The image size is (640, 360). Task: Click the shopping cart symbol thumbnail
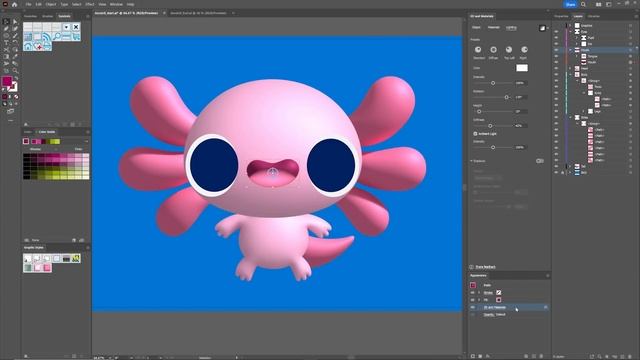tap(76, 37)
